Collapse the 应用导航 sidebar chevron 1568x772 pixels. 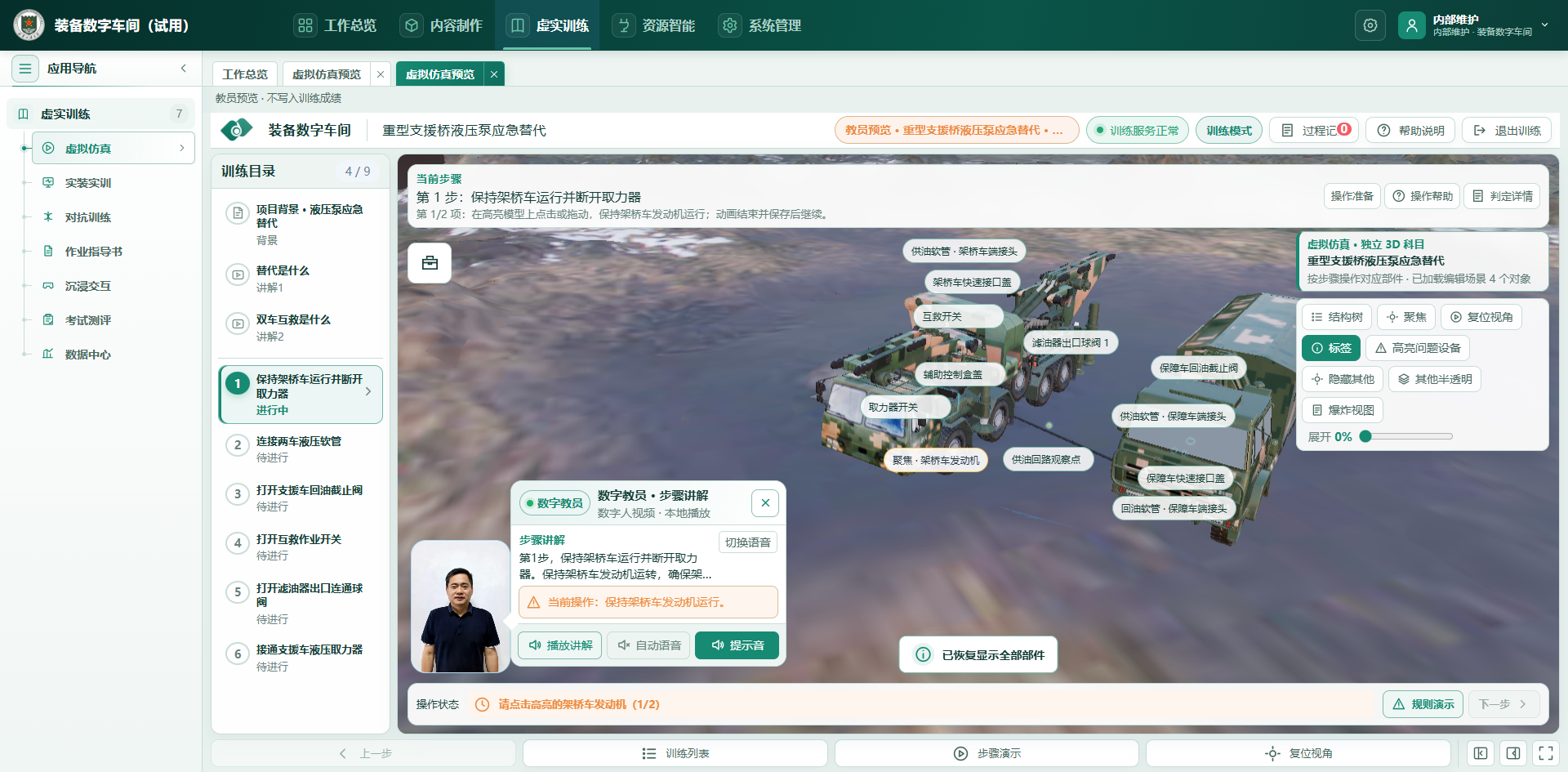click(184, 69)
